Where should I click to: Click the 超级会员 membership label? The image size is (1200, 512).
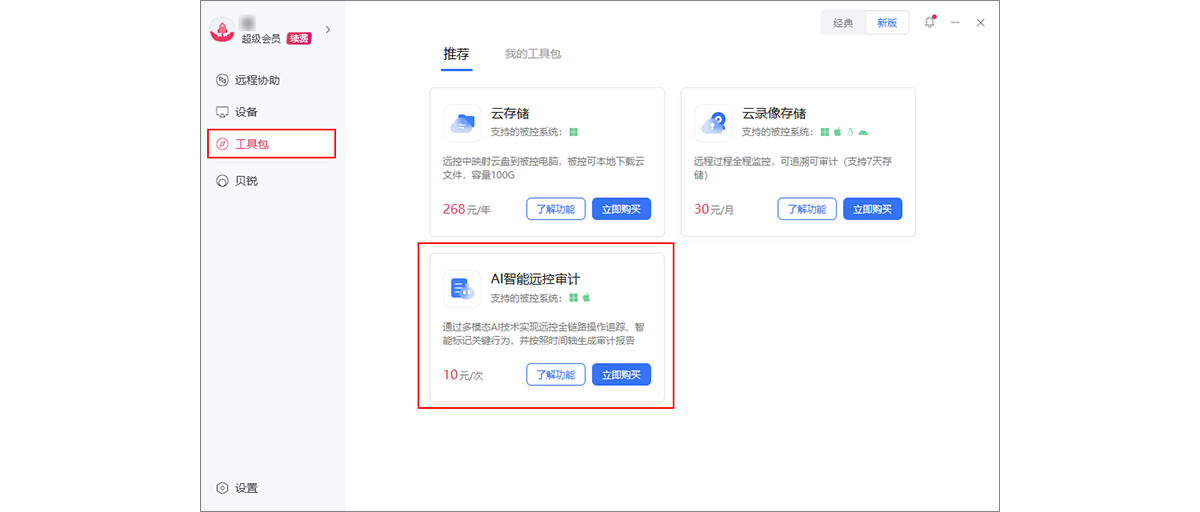point(261,39)
